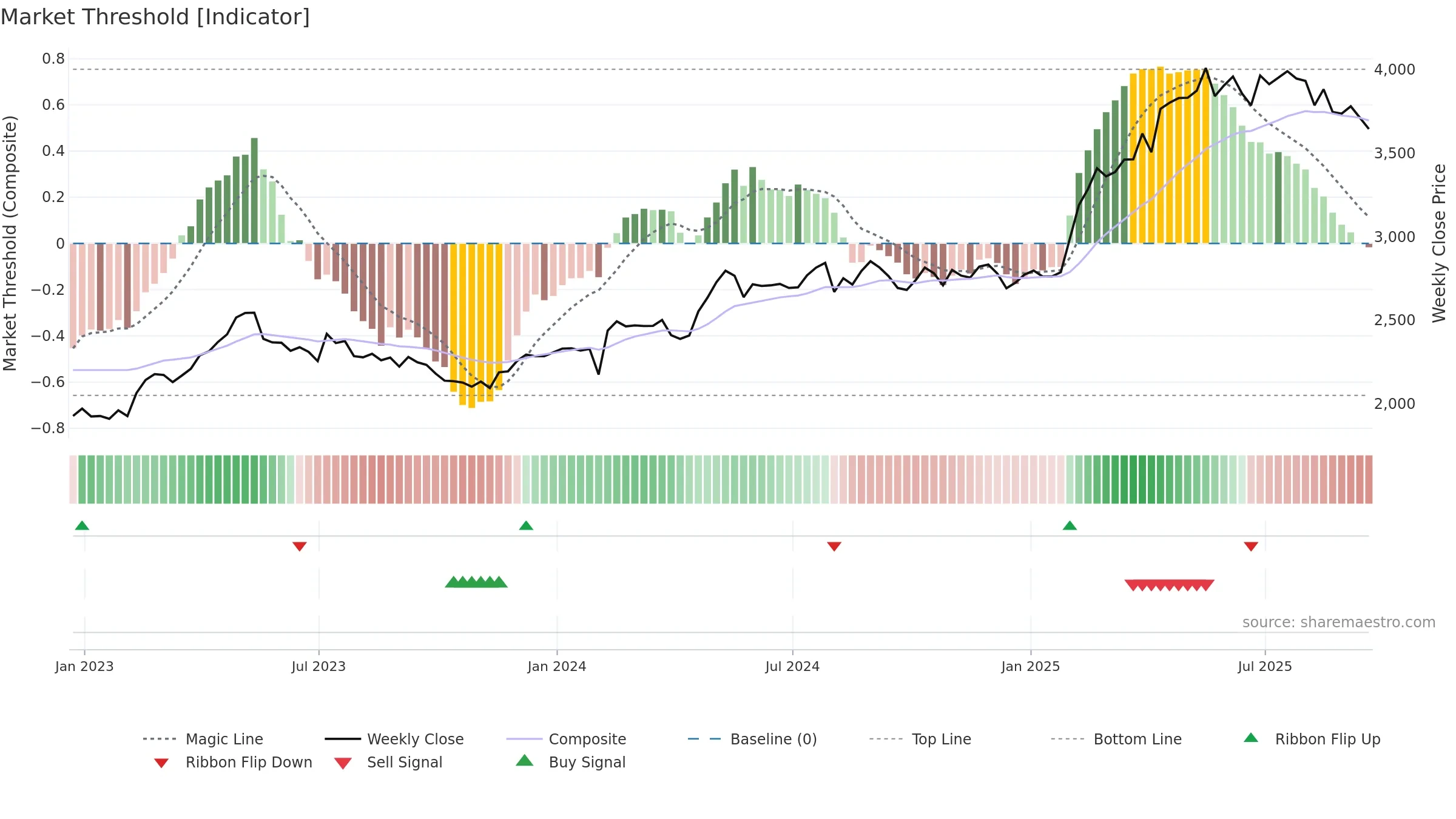Click the Ribbon Flip Down marker near August 2024
The image size is (1456, 819).
pos(834,547)
